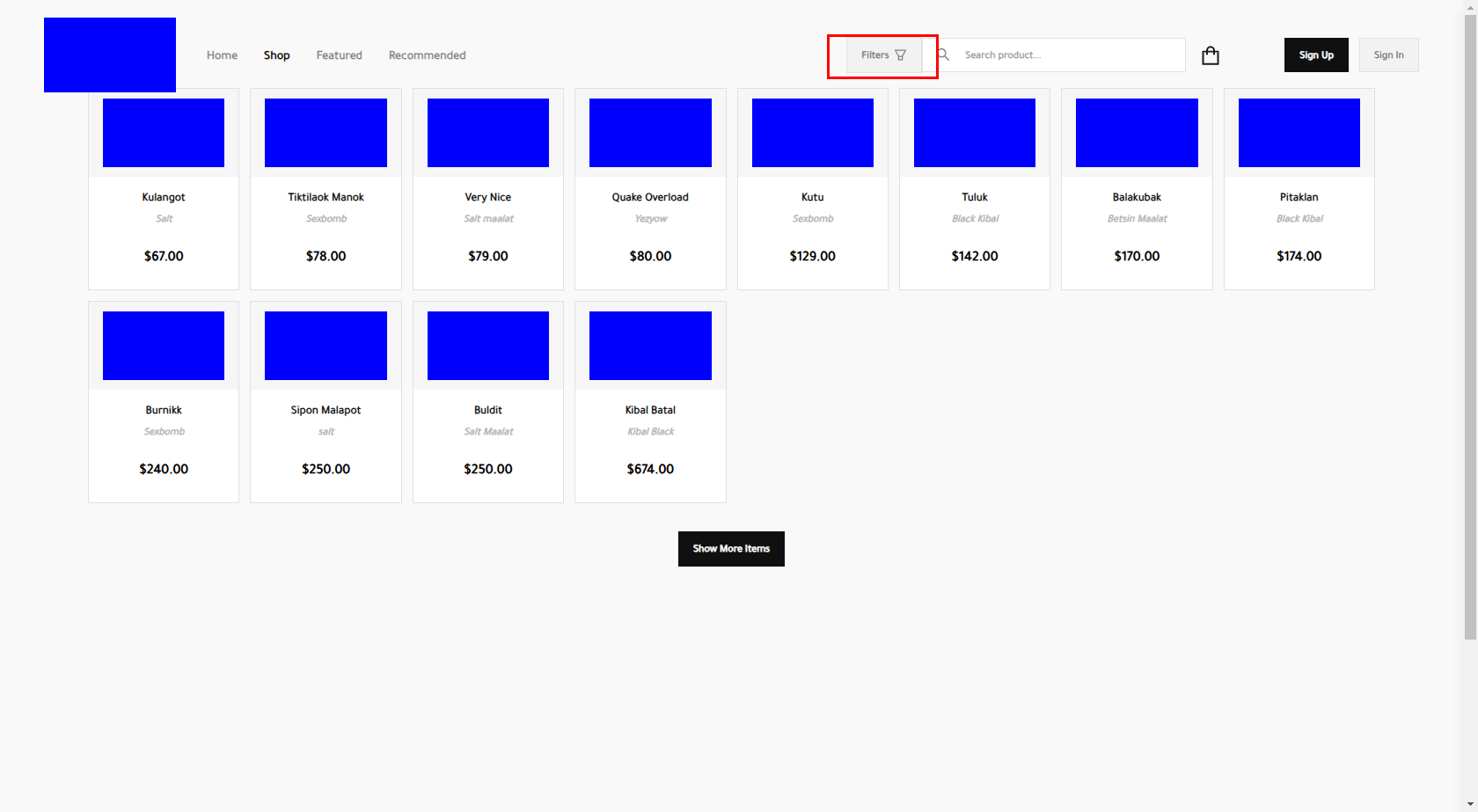Go to the Home menu item

tap(222, 55)
